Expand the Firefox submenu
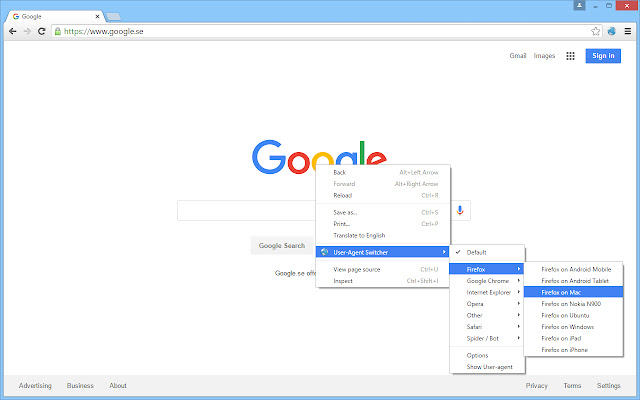Viewport: 640px width, 400px height. pyautogui.click(x=487, y=269)
